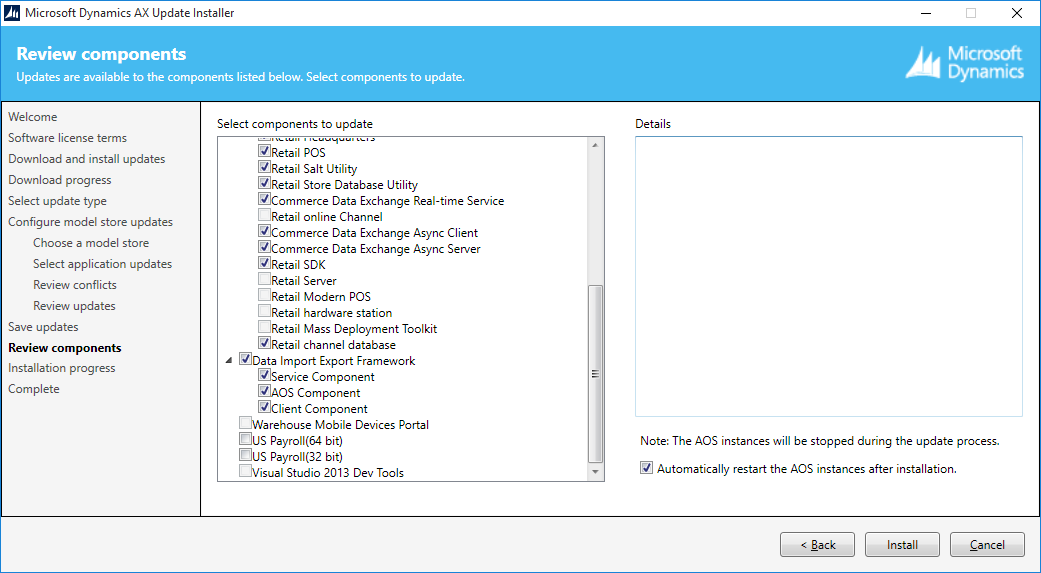Uncheck the AOS Component checkbox
The image size is (1041, 573).
pos(264,391)
